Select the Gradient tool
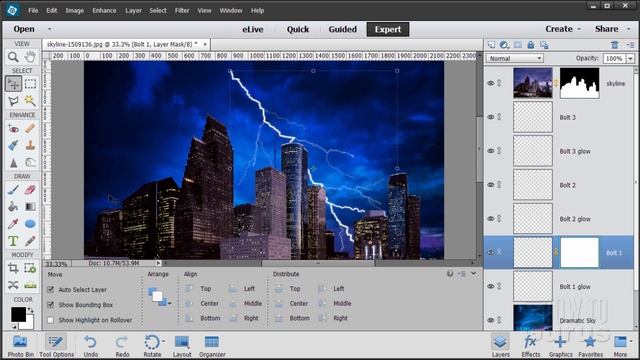Viewport: 640px width, 360px height. [30, 207]
